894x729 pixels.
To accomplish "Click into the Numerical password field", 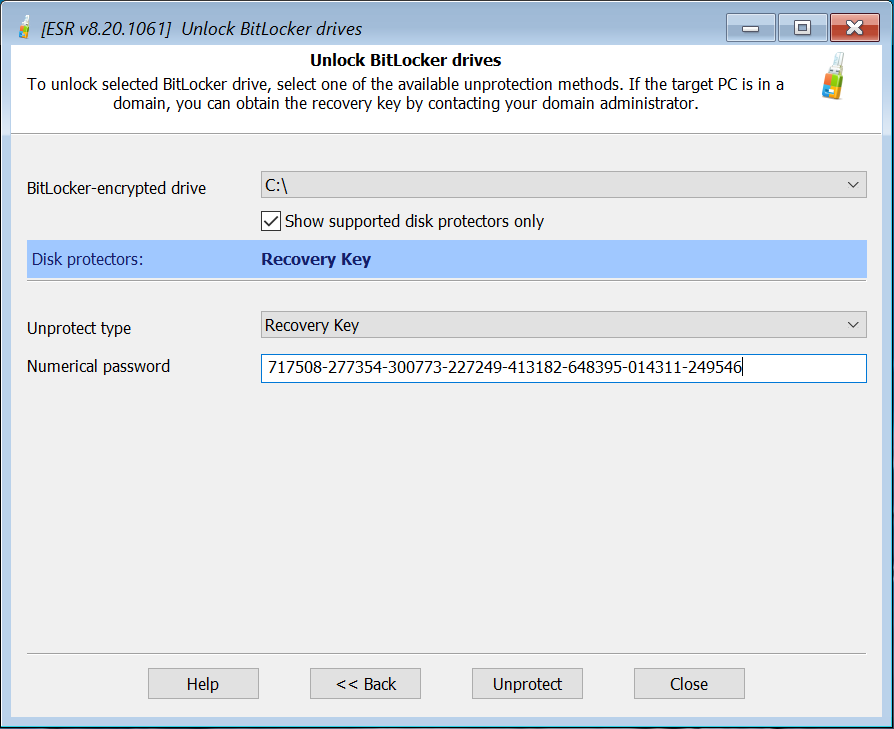I will [563, 368].
